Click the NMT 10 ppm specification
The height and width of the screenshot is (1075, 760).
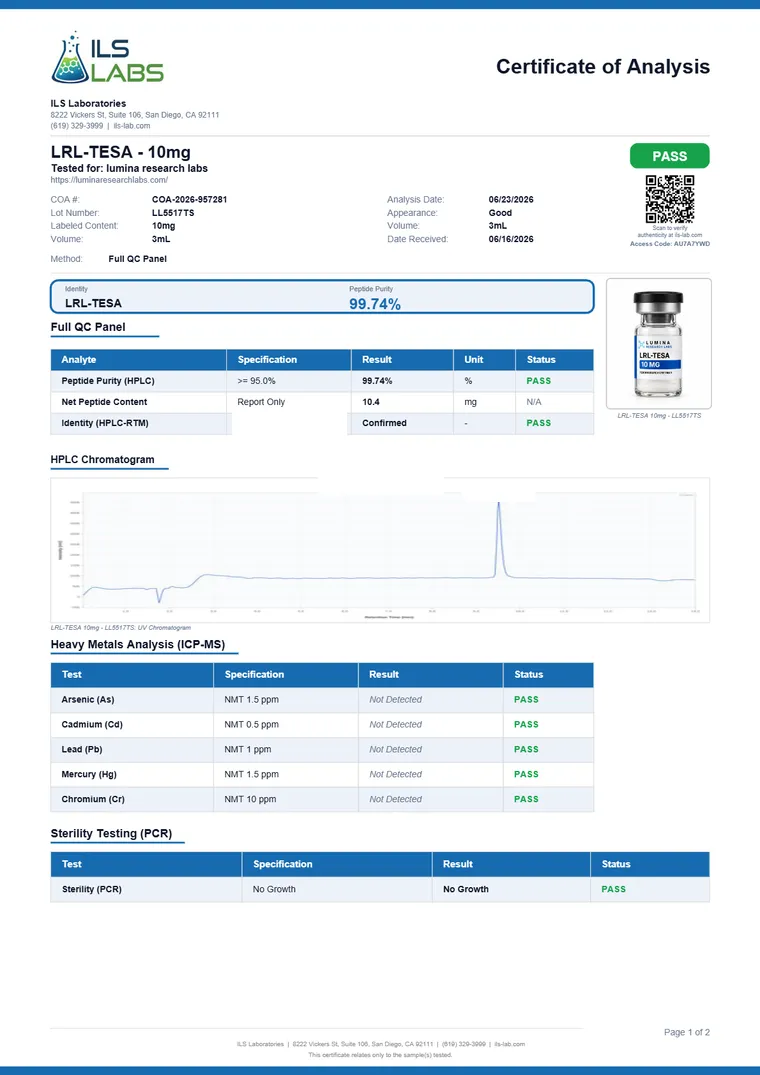250,799
